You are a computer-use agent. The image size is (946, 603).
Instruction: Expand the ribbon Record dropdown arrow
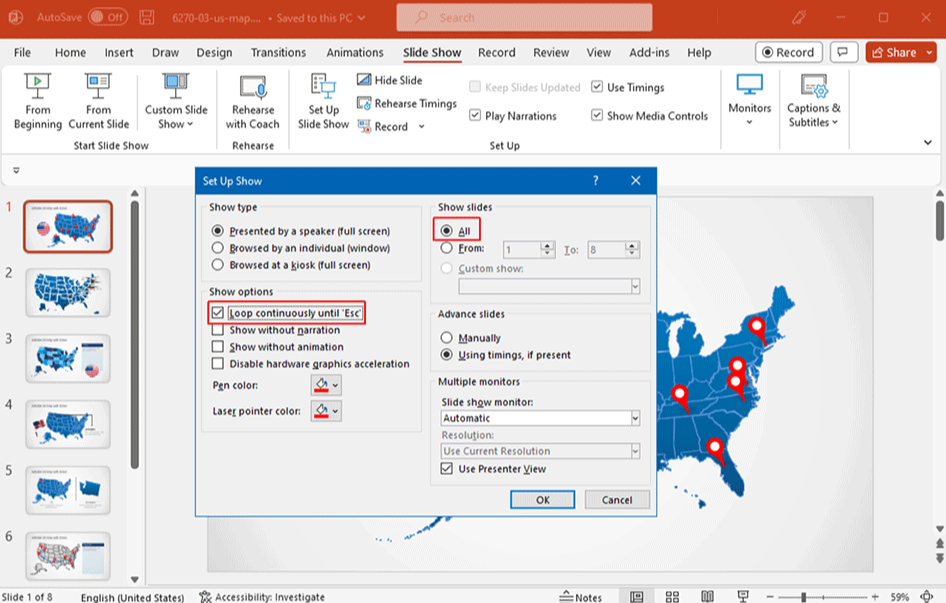pos(422,126)
